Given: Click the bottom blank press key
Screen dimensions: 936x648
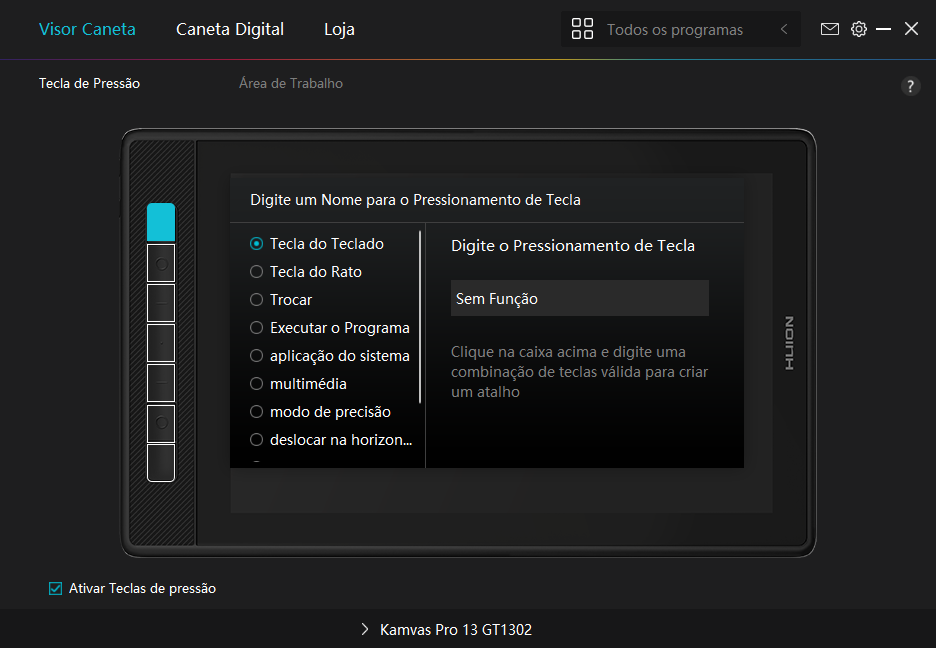Looking at the screenshot, I should tap(161, 463).
